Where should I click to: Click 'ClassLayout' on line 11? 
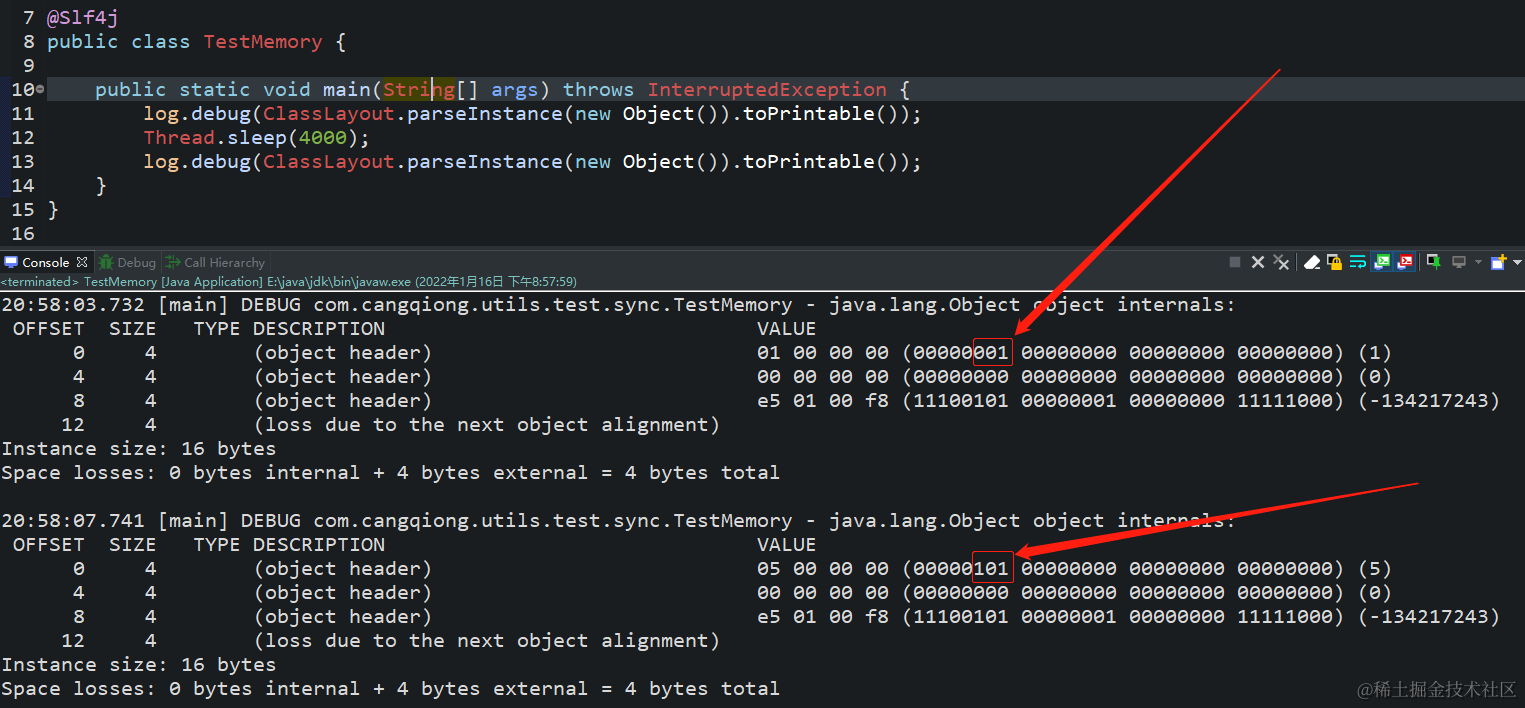click(329, 114)
